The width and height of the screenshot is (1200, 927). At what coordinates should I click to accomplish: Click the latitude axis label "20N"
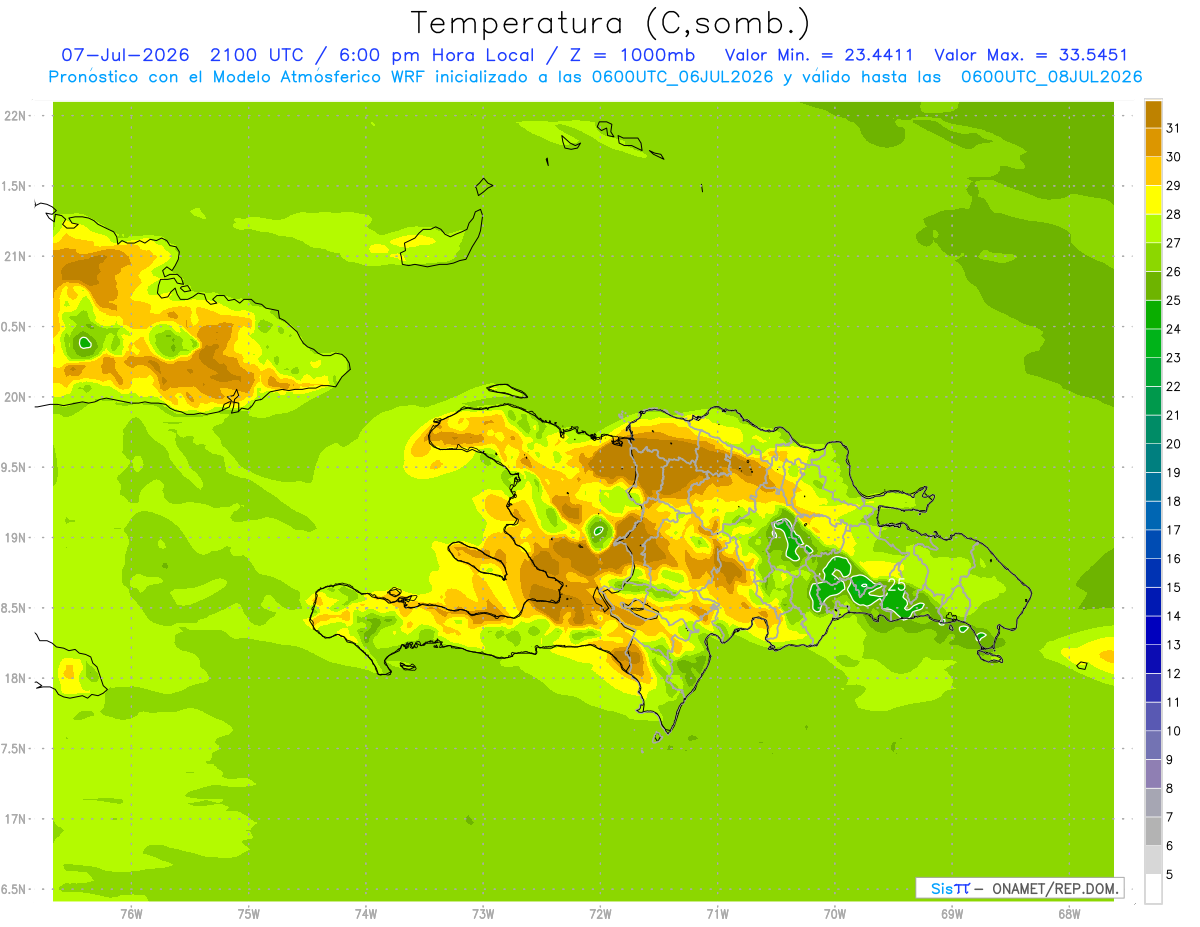pos(15,398)
